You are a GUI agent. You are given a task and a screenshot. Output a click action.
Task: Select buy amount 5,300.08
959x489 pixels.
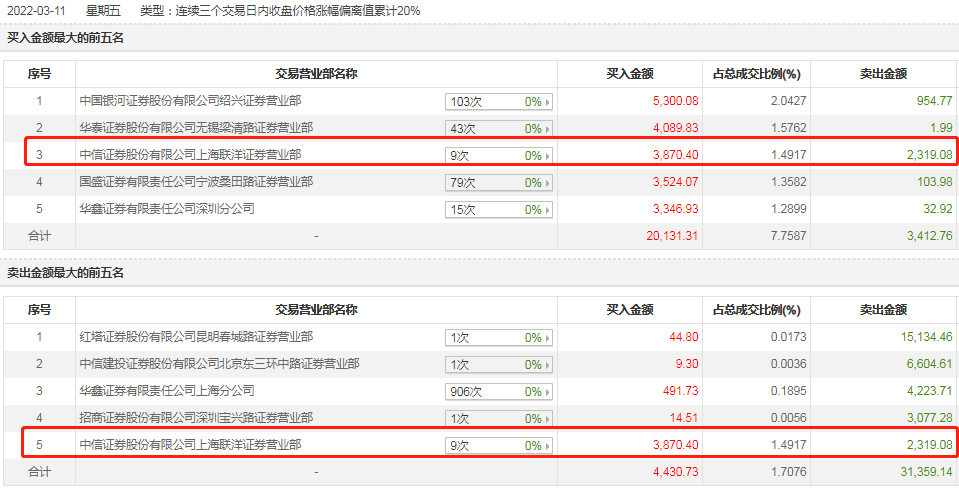click(x=675, y=101)
